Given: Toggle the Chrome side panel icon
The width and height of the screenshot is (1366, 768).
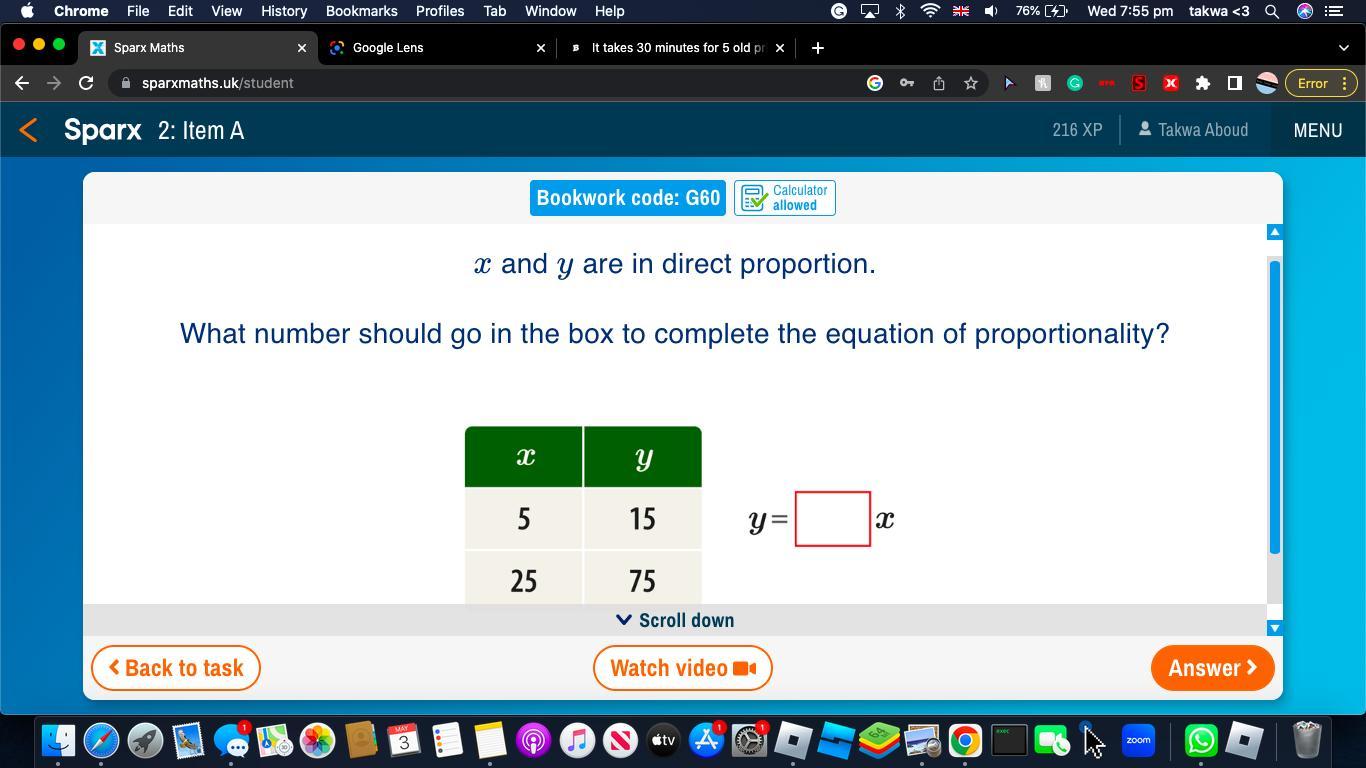Looking at the screenshot, I should click(1234, 83).
